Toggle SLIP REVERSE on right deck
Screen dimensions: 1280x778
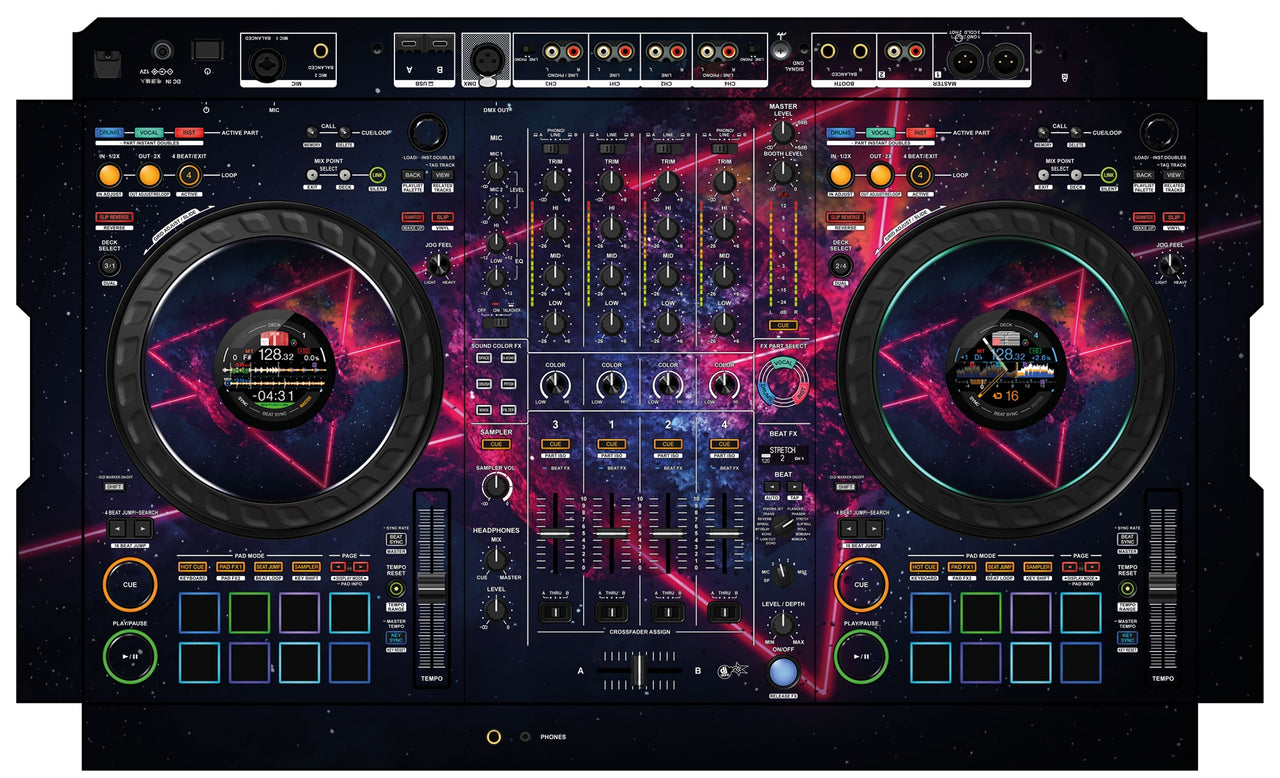(x=846, y=217)
